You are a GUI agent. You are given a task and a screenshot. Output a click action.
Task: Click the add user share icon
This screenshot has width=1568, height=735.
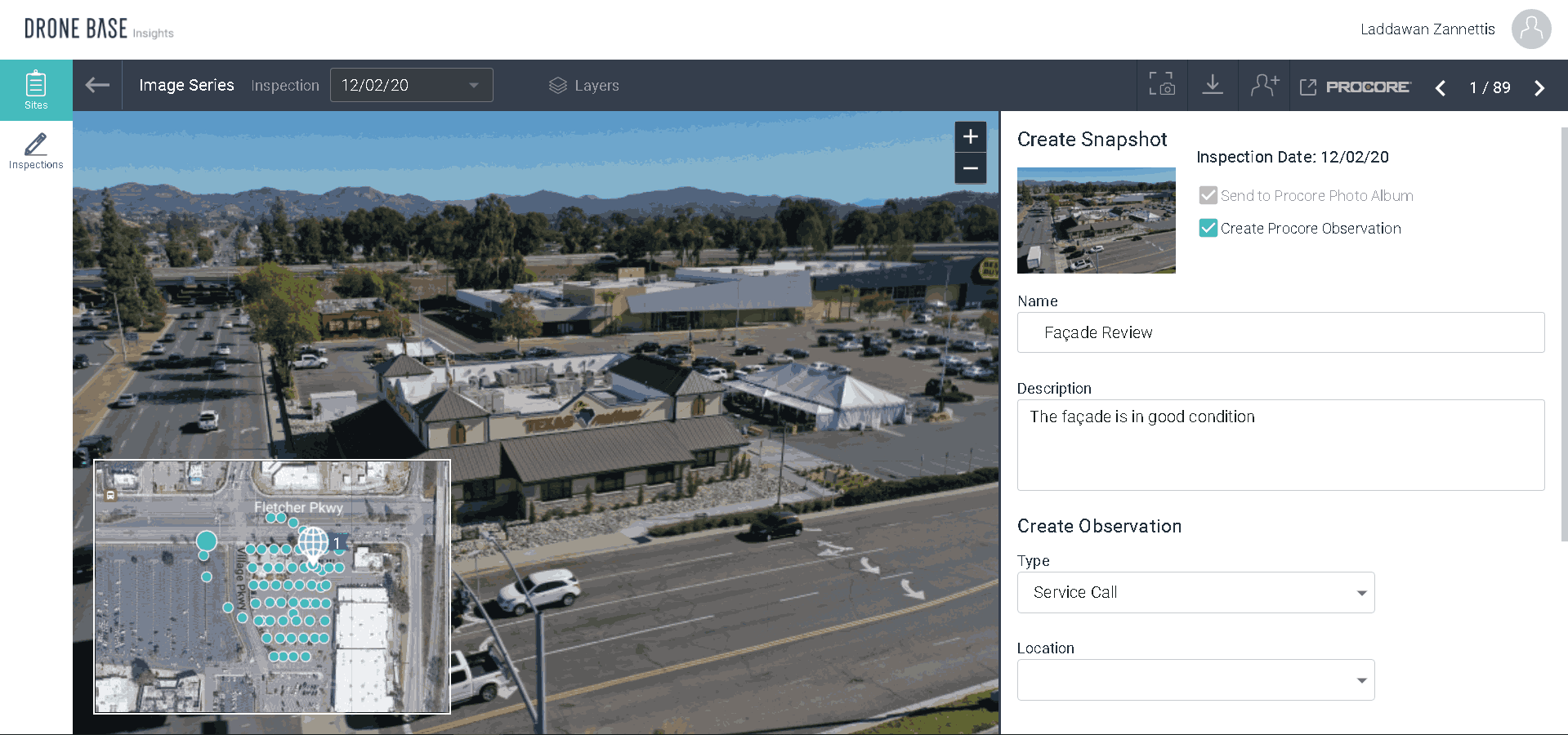tap(1264, 84)
